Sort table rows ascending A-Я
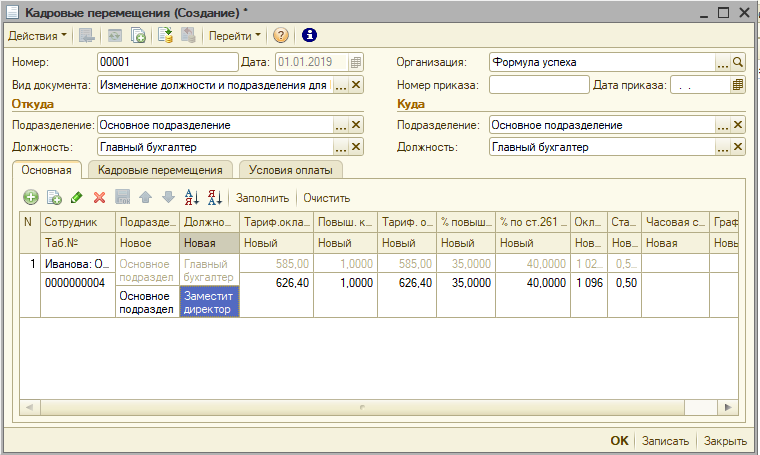Viewport: 760px width, 455px height. coord(193,198)
